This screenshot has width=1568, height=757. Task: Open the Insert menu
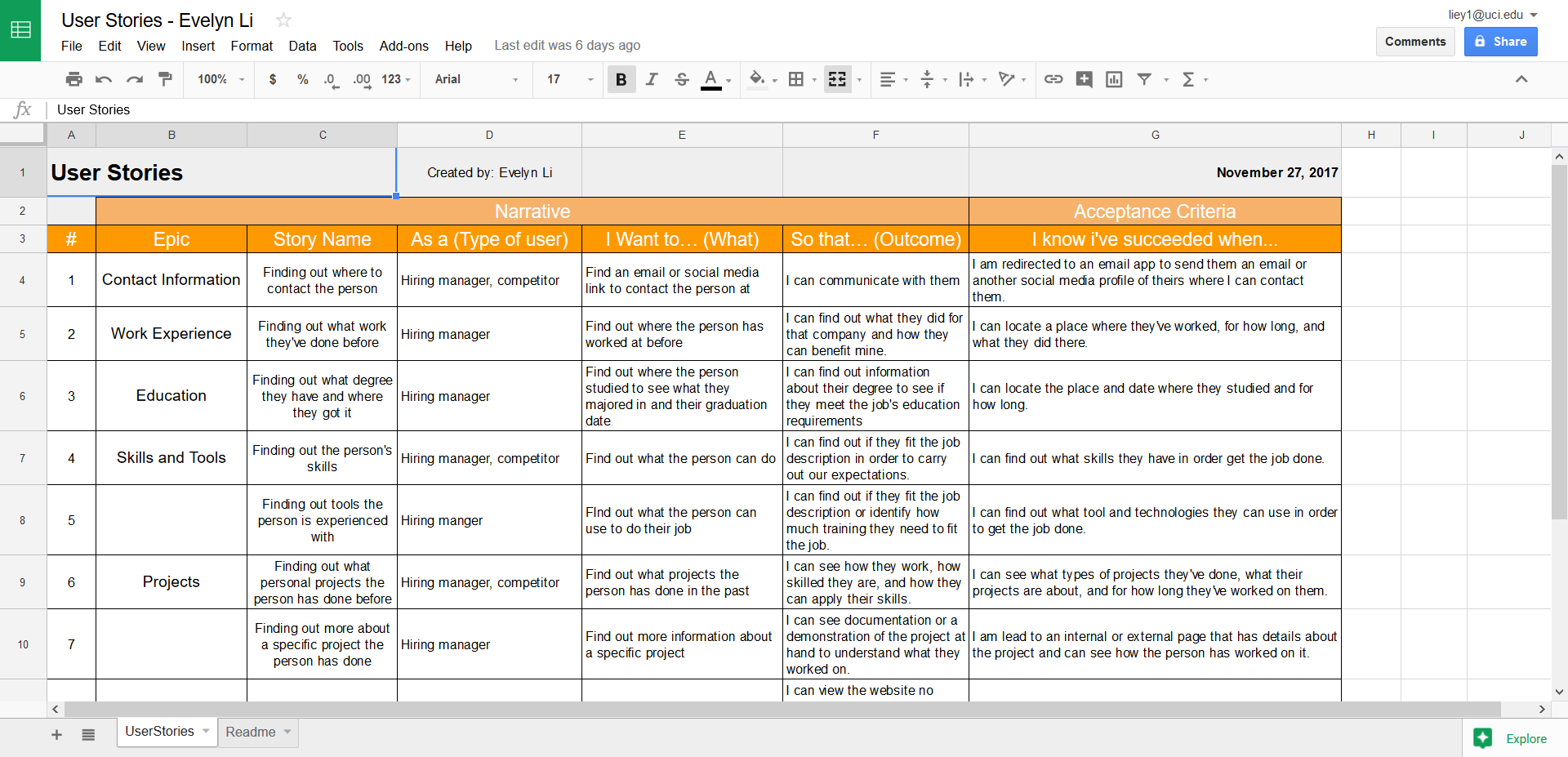point(198,46)
